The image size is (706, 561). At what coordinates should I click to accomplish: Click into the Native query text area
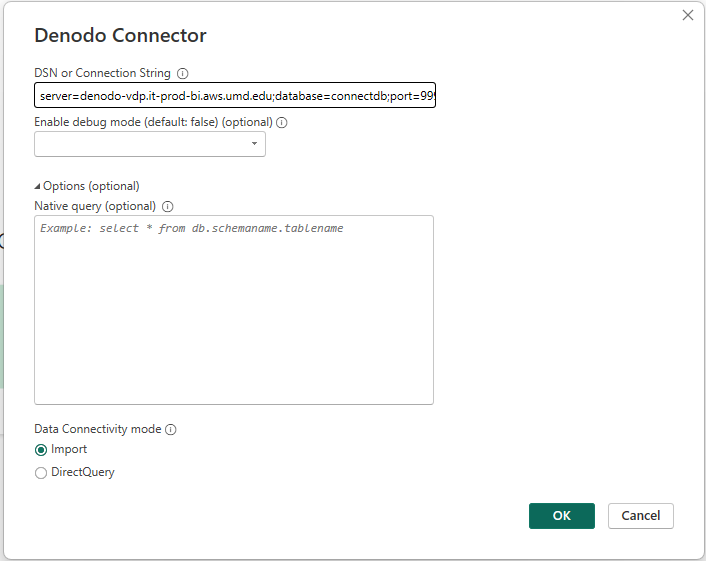tap(234, 310)
